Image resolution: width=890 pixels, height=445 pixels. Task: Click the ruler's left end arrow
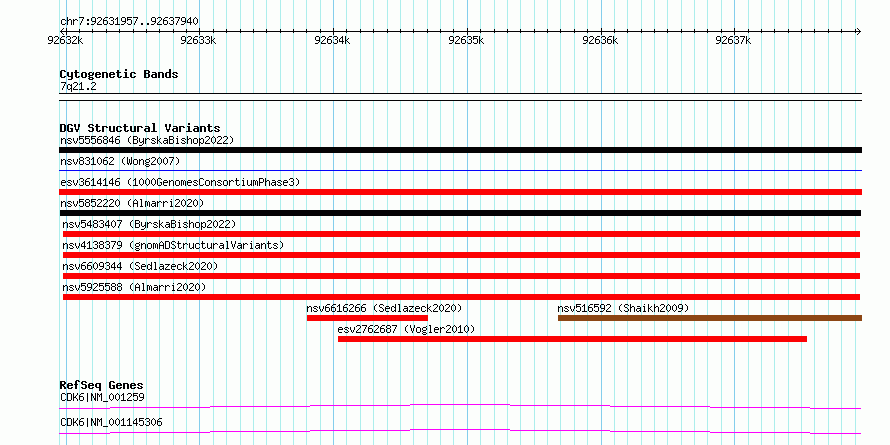[62, 31]
